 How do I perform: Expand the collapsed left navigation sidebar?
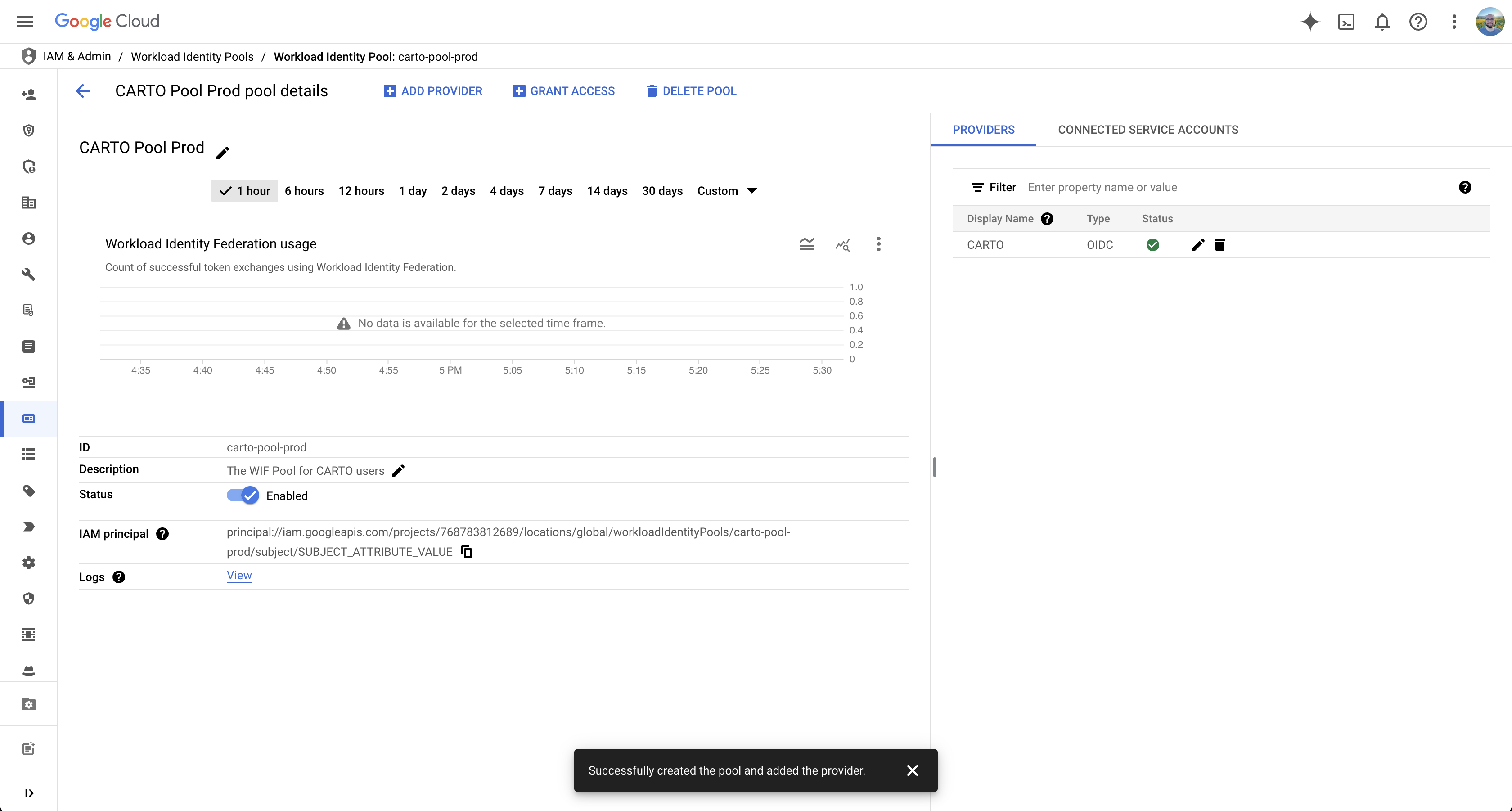29,793
